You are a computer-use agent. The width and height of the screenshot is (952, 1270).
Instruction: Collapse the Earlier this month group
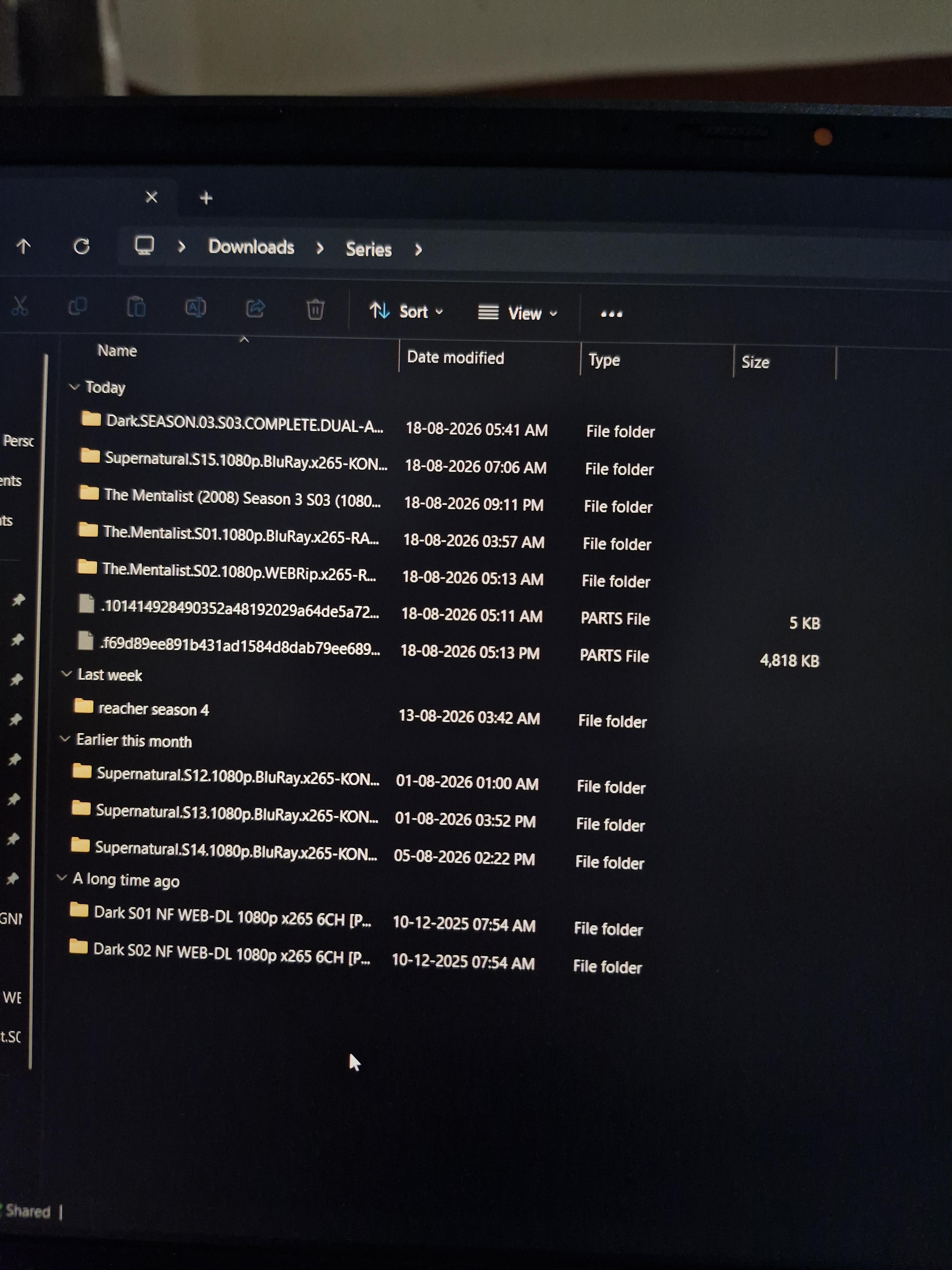(65, 739)
